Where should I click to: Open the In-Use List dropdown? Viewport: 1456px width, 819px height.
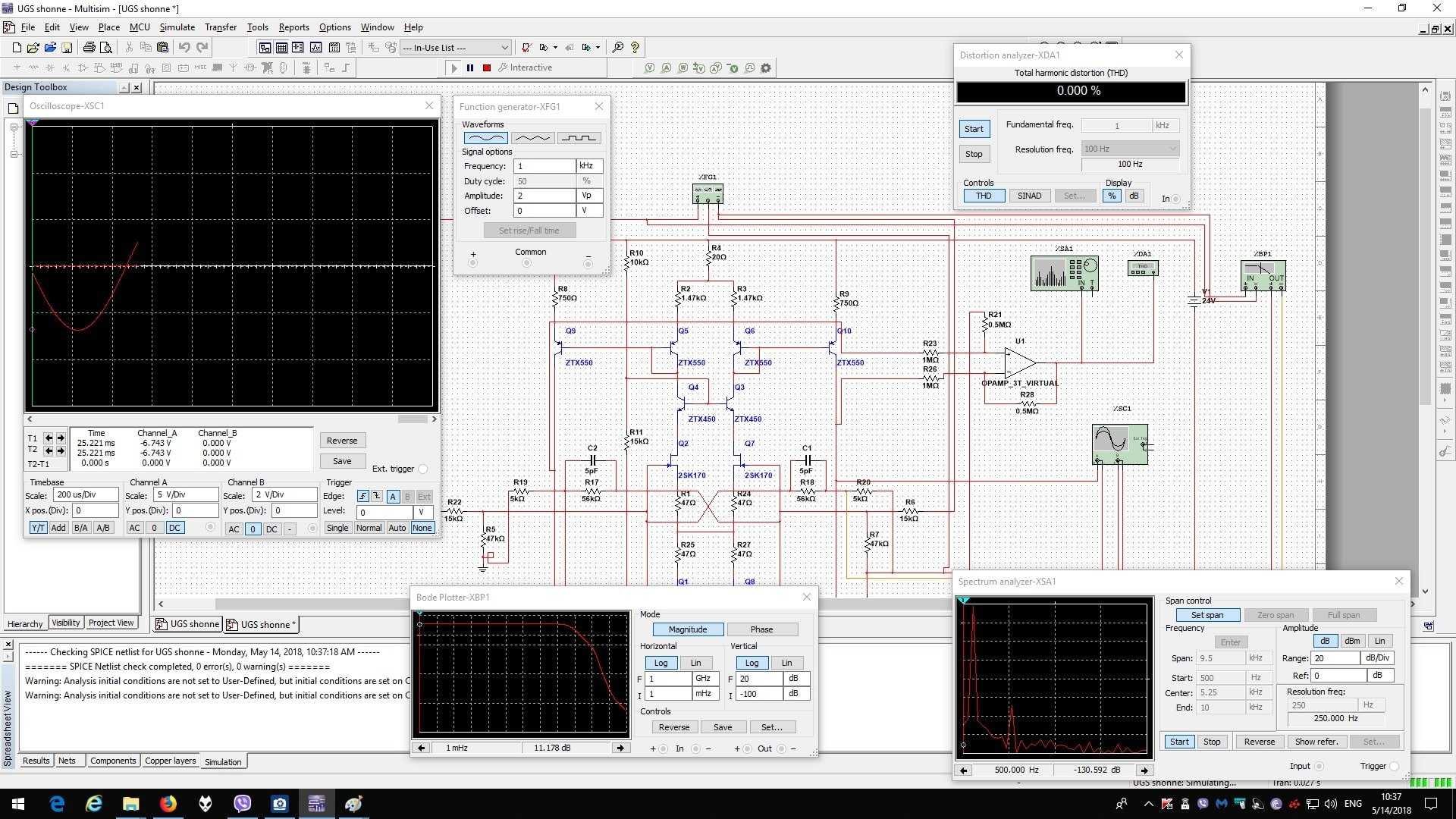(x=456, y=47)
